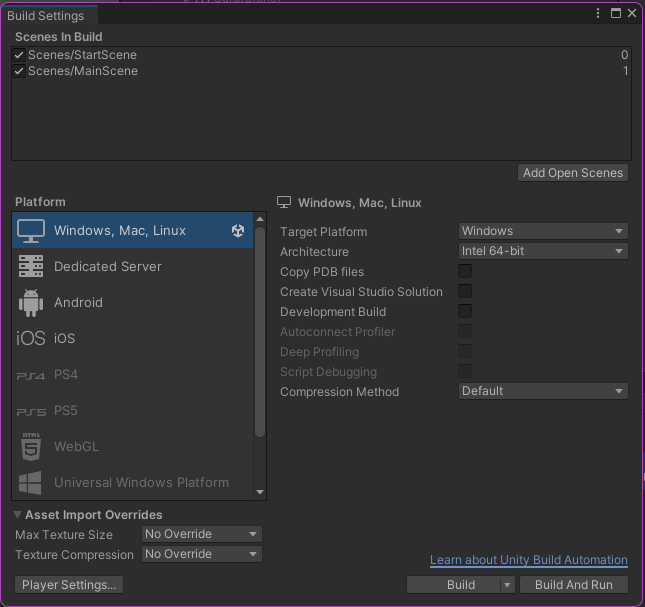Select the PS4 logo icon
Image resolution: width=645 pixels, height=607 pixels.
(31, 376)
